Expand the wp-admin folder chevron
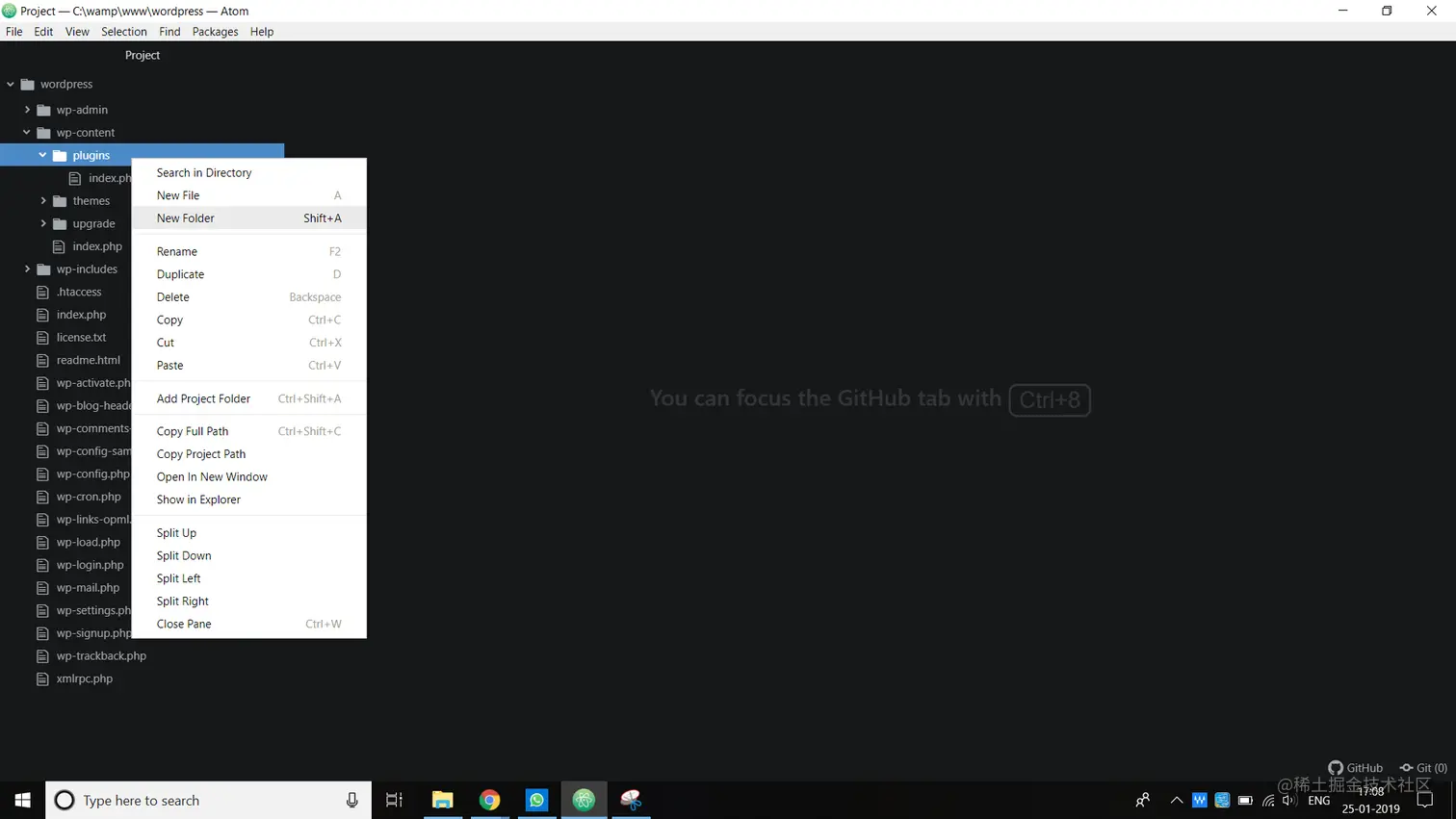The image size is (1456, 819). click(27, 110)
